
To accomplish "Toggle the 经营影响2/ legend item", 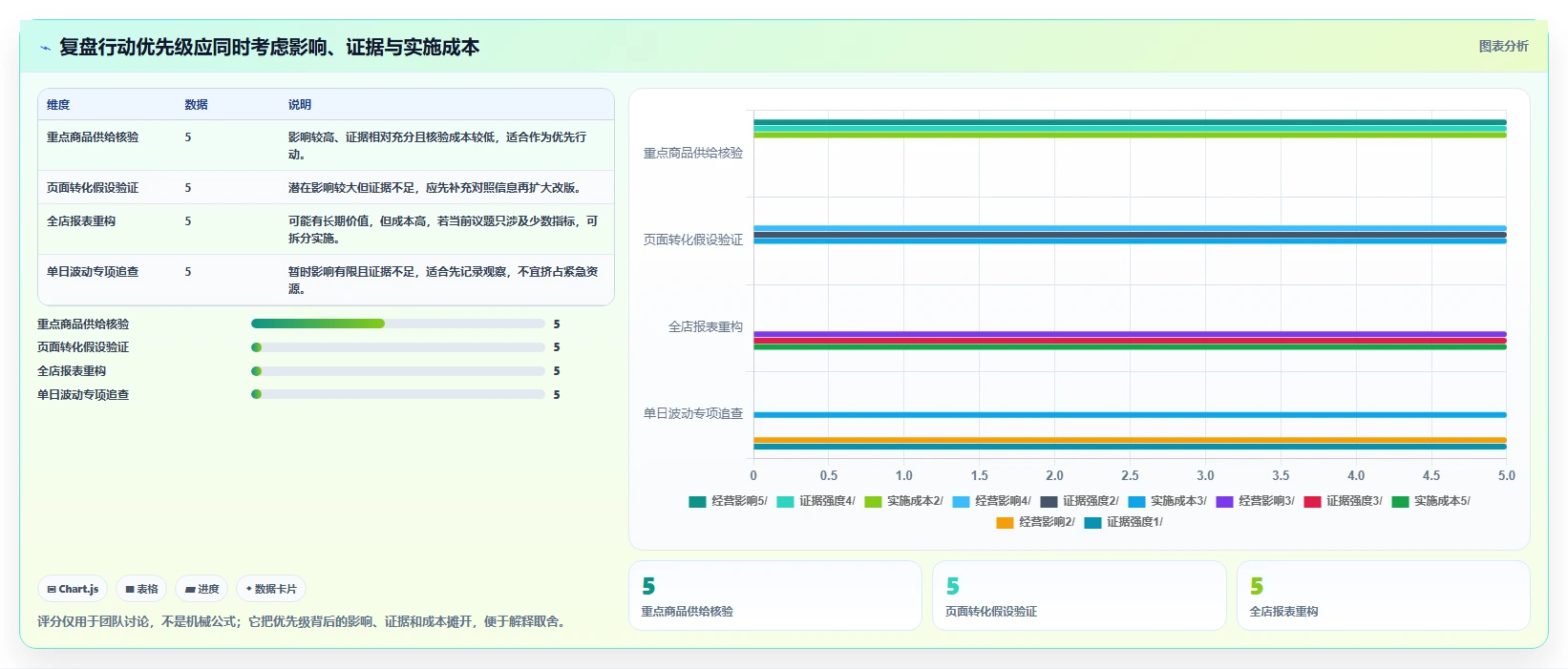I will pos(1035,522).
